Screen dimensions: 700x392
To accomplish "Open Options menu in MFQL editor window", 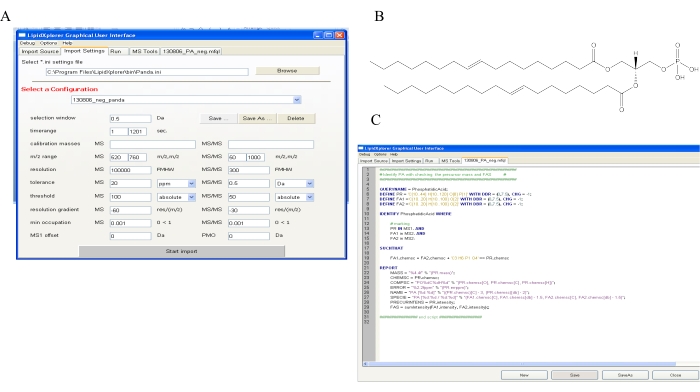I will pyautogui.click(x=380, y=154).
